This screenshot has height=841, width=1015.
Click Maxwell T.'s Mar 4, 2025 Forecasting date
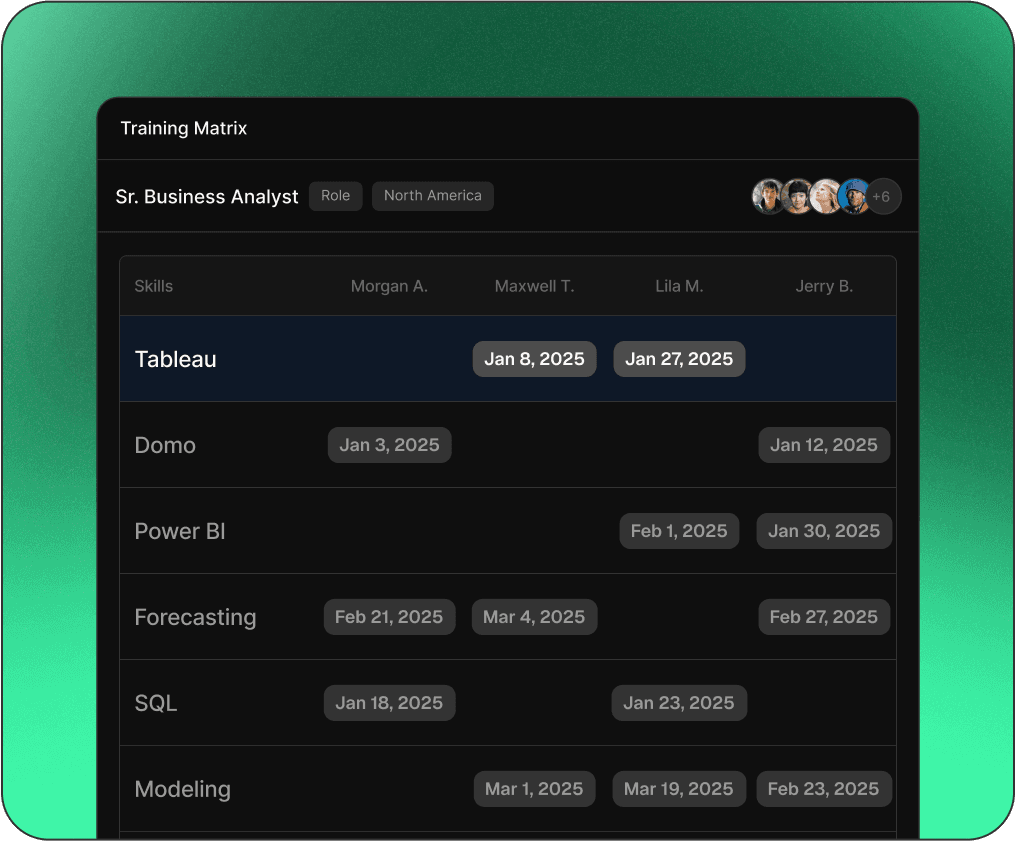pyautogui.click(x=534, y=617)
